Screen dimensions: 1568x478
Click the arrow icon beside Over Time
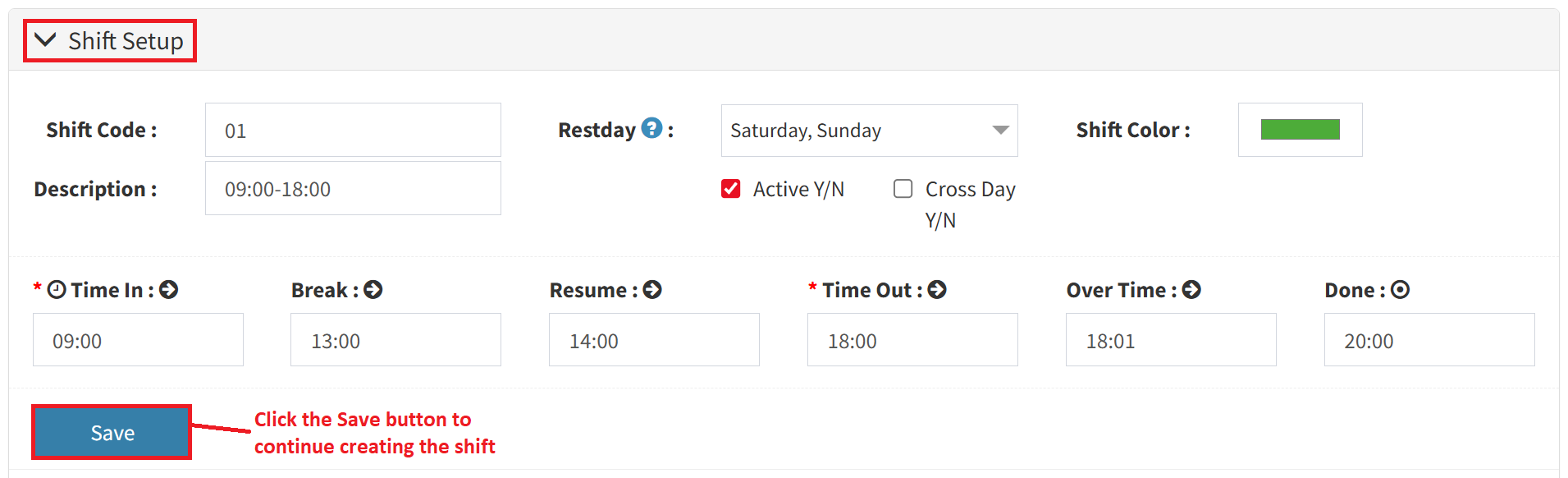[1191, 290]
